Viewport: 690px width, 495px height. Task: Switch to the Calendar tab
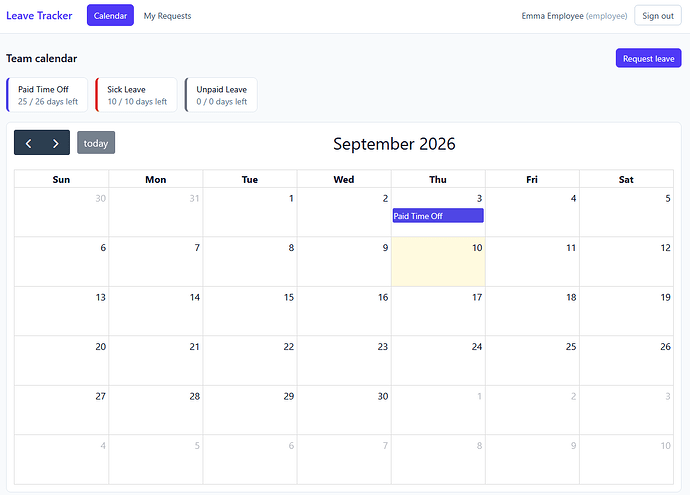click(x=110, y=16)
